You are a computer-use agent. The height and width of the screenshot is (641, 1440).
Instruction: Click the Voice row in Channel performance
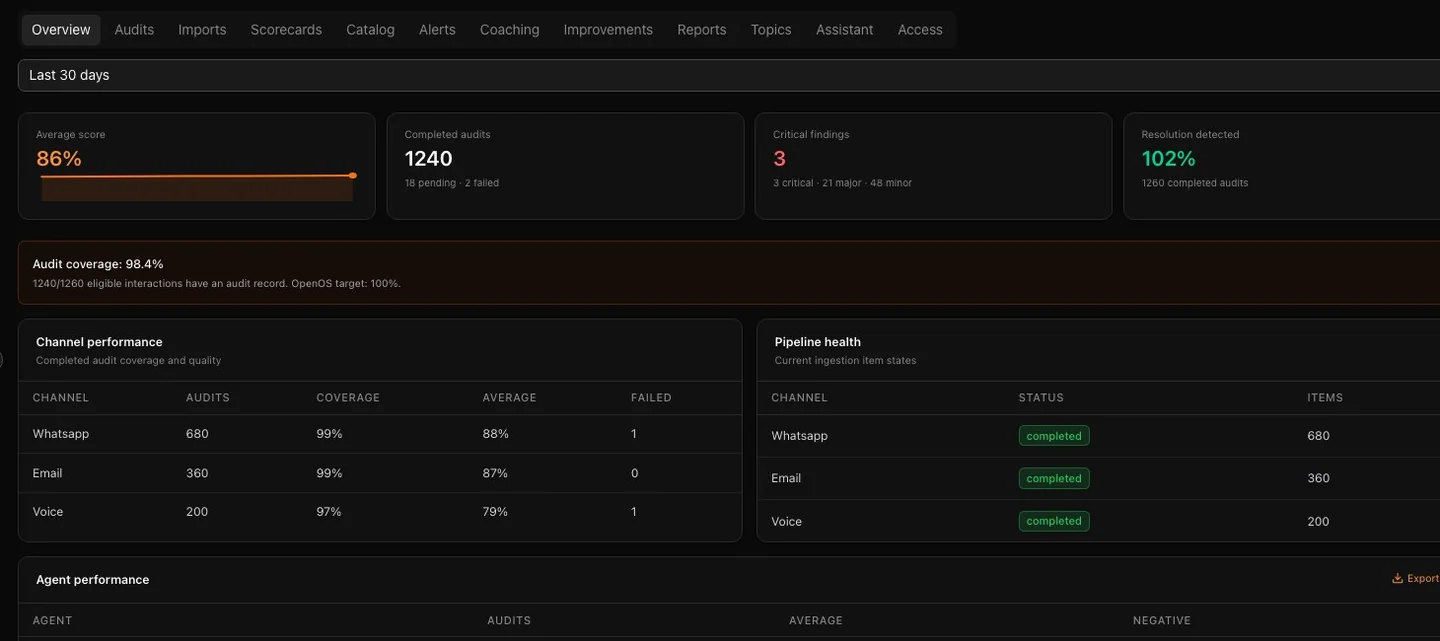click(x=380, y=512)
